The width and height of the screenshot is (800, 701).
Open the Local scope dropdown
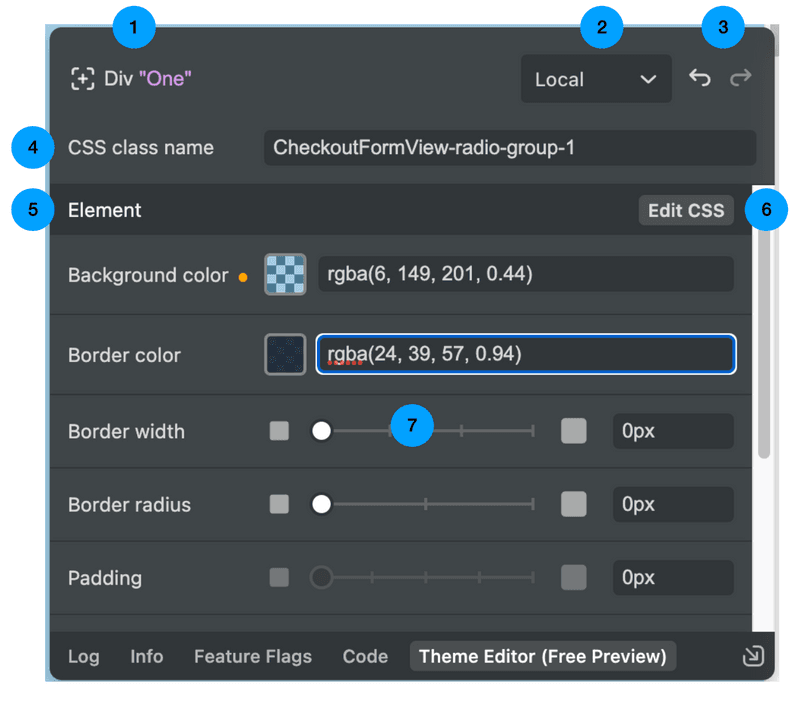pos(595,79)
